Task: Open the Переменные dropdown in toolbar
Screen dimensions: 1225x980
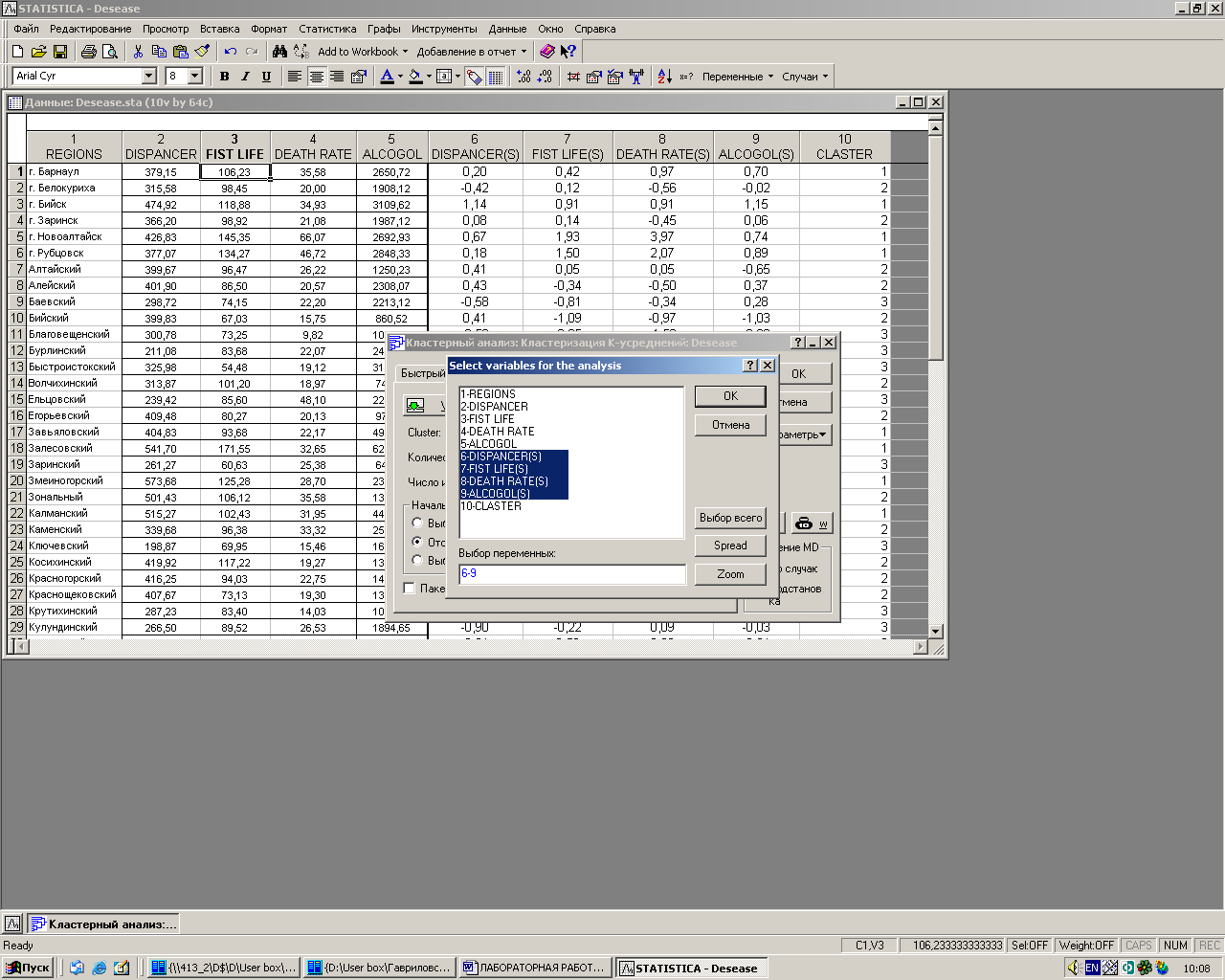Action: (737, 77)
